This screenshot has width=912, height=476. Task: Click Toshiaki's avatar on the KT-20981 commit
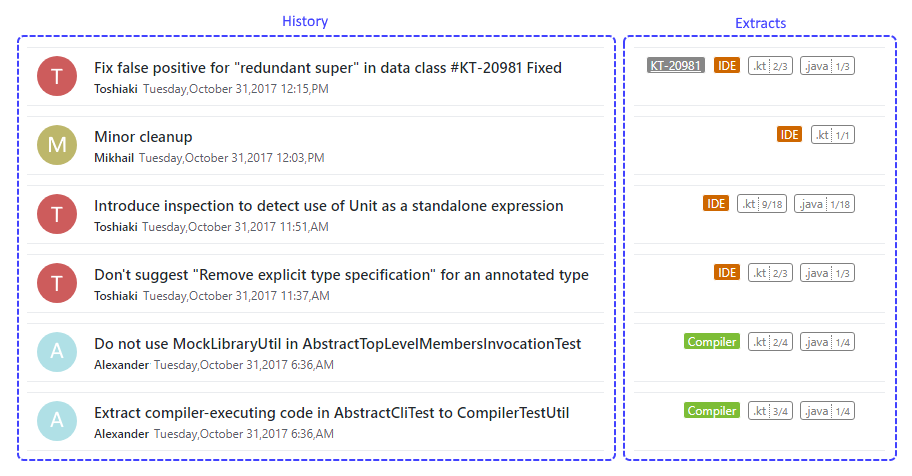tap(57, 76)
